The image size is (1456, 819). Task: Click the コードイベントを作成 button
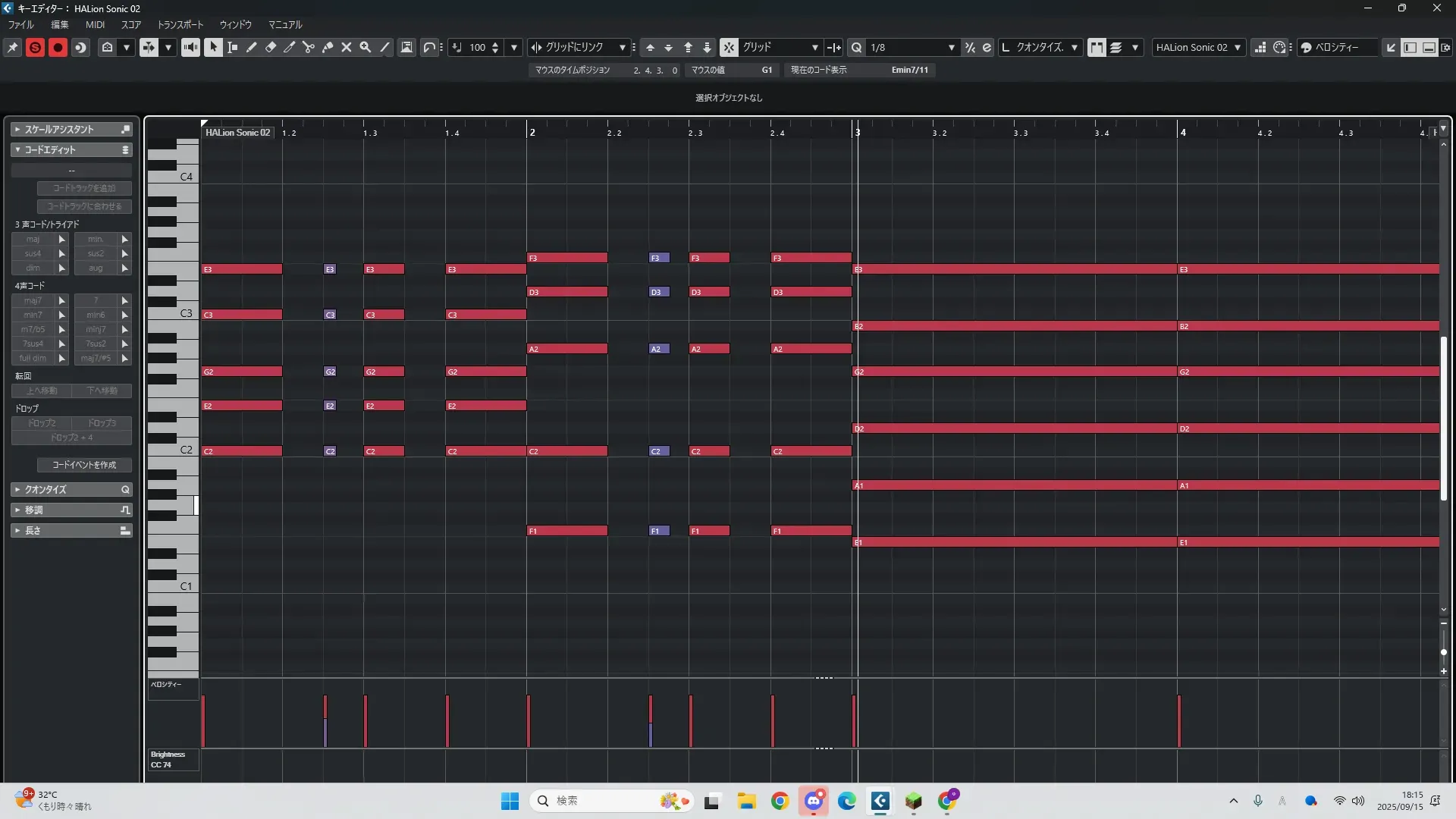(x=84, y=465)
